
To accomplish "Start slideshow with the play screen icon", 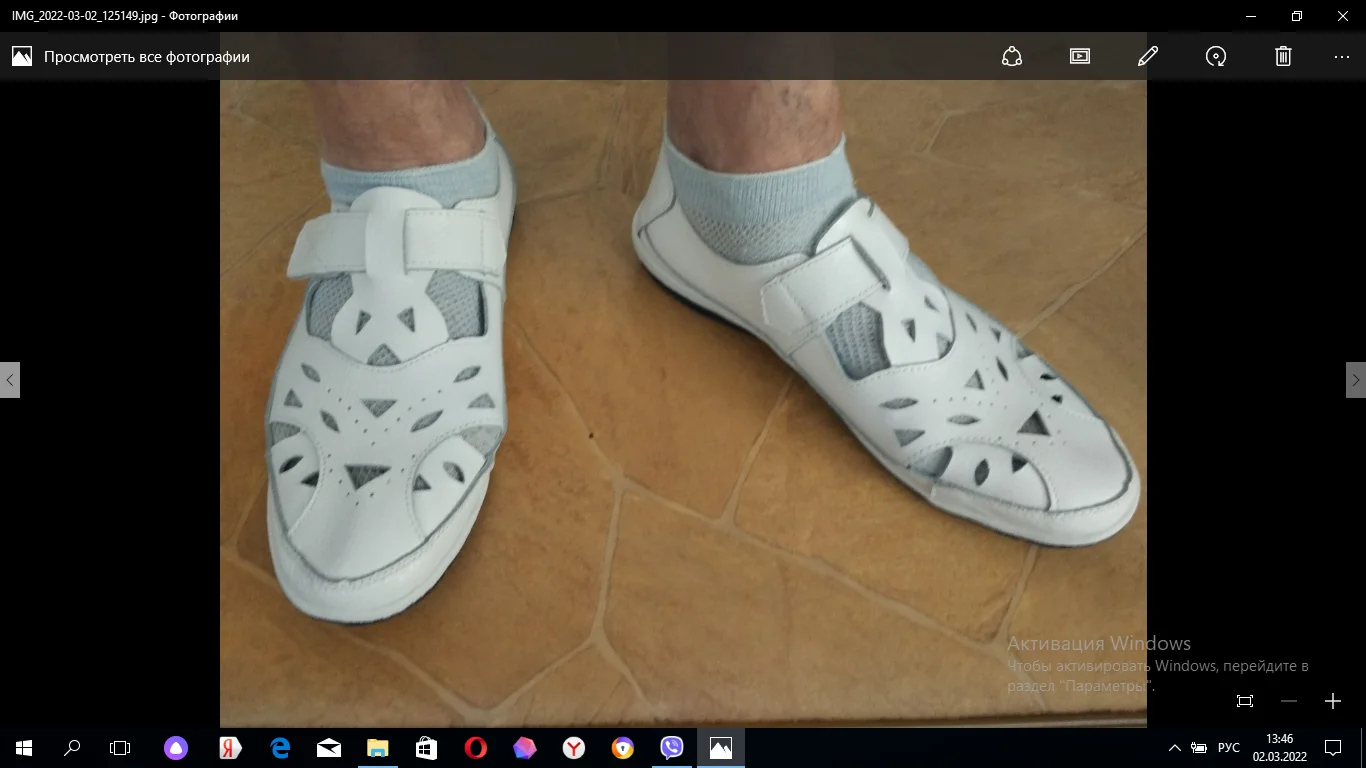I will 1080,56.
